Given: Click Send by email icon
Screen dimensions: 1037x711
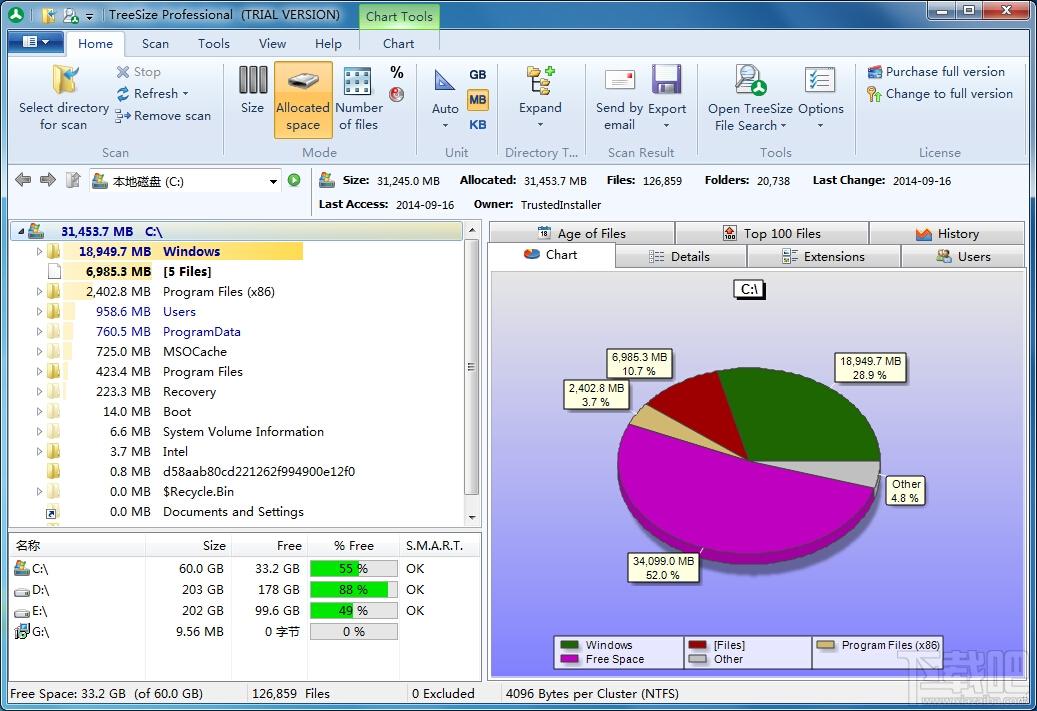Looking at the screenshot, I should tap(620, 80).
